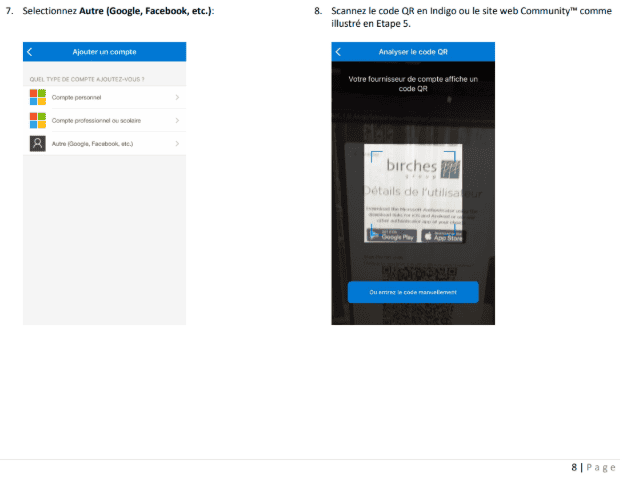Screen dimensions: 625x481
Task: Click the person icon beside Autre
Action: click(x=37, y=144)
